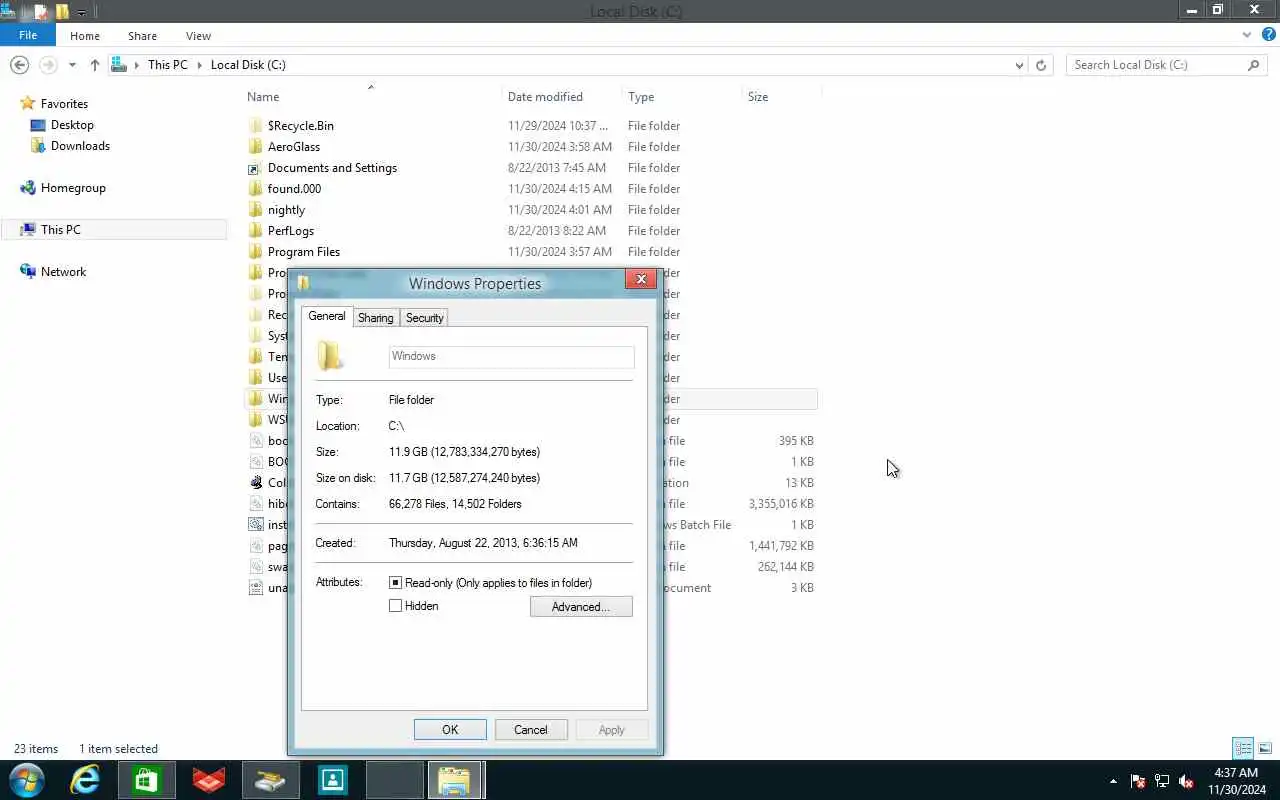Select the AeroGlass folder icon
1280x800 pixels.
tap(255, 147)
